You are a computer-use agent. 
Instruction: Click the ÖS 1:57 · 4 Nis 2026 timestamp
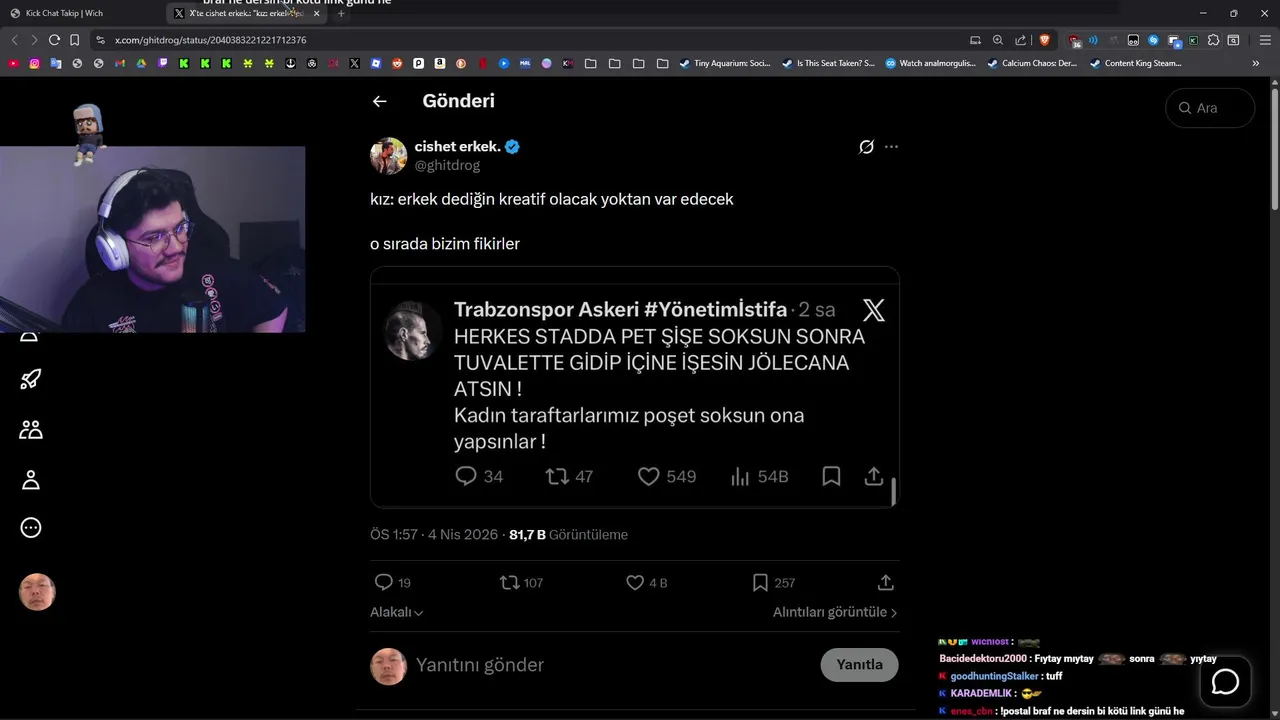[x=434, y=535]
